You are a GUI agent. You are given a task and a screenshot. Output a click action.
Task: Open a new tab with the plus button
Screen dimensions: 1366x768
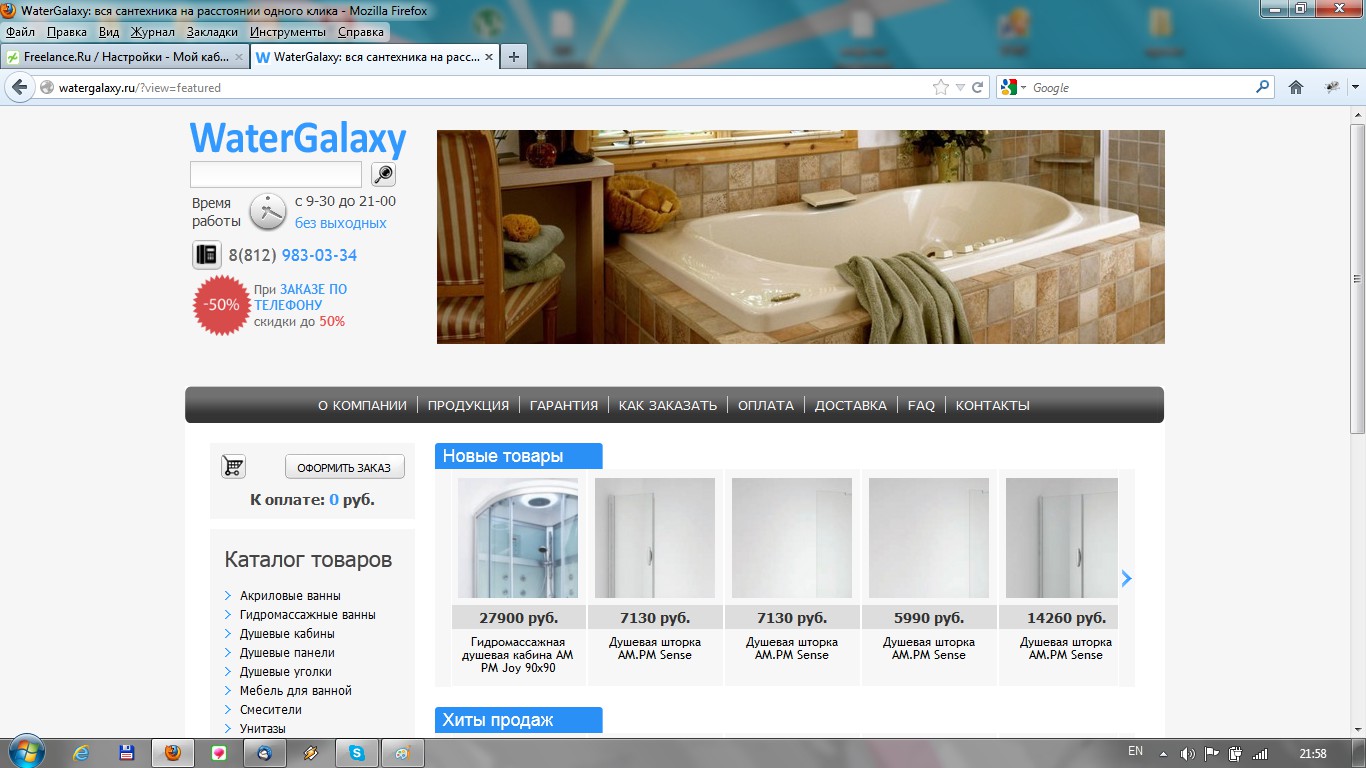[x=513, y=57]
